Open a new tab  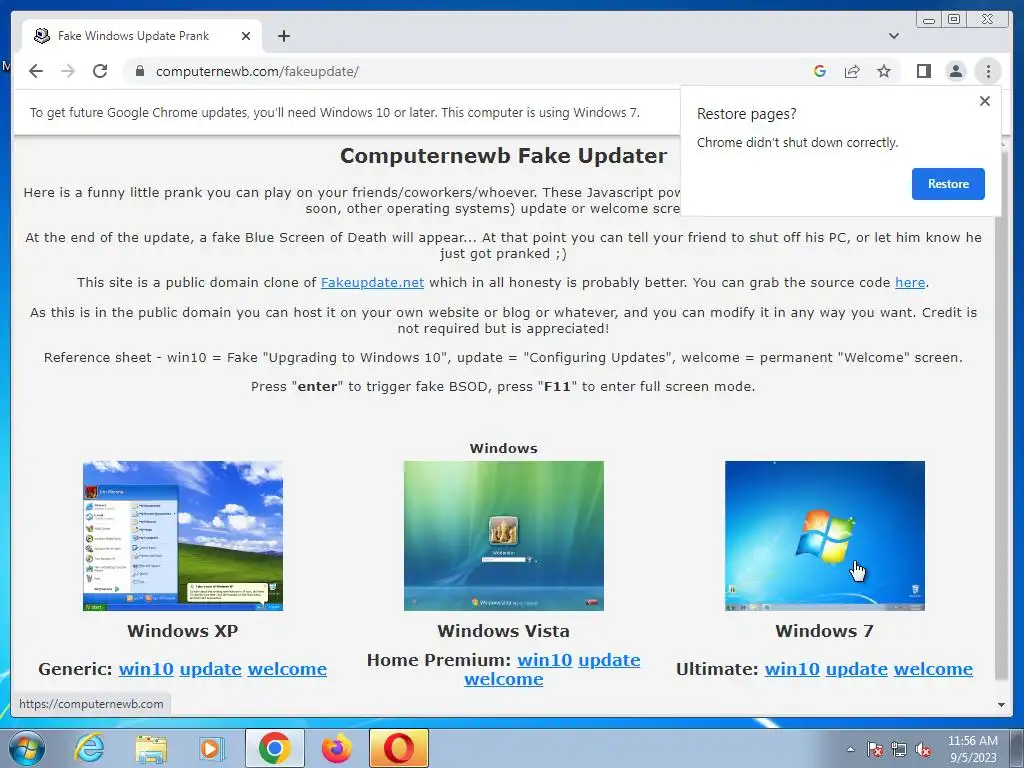[283, 36]
